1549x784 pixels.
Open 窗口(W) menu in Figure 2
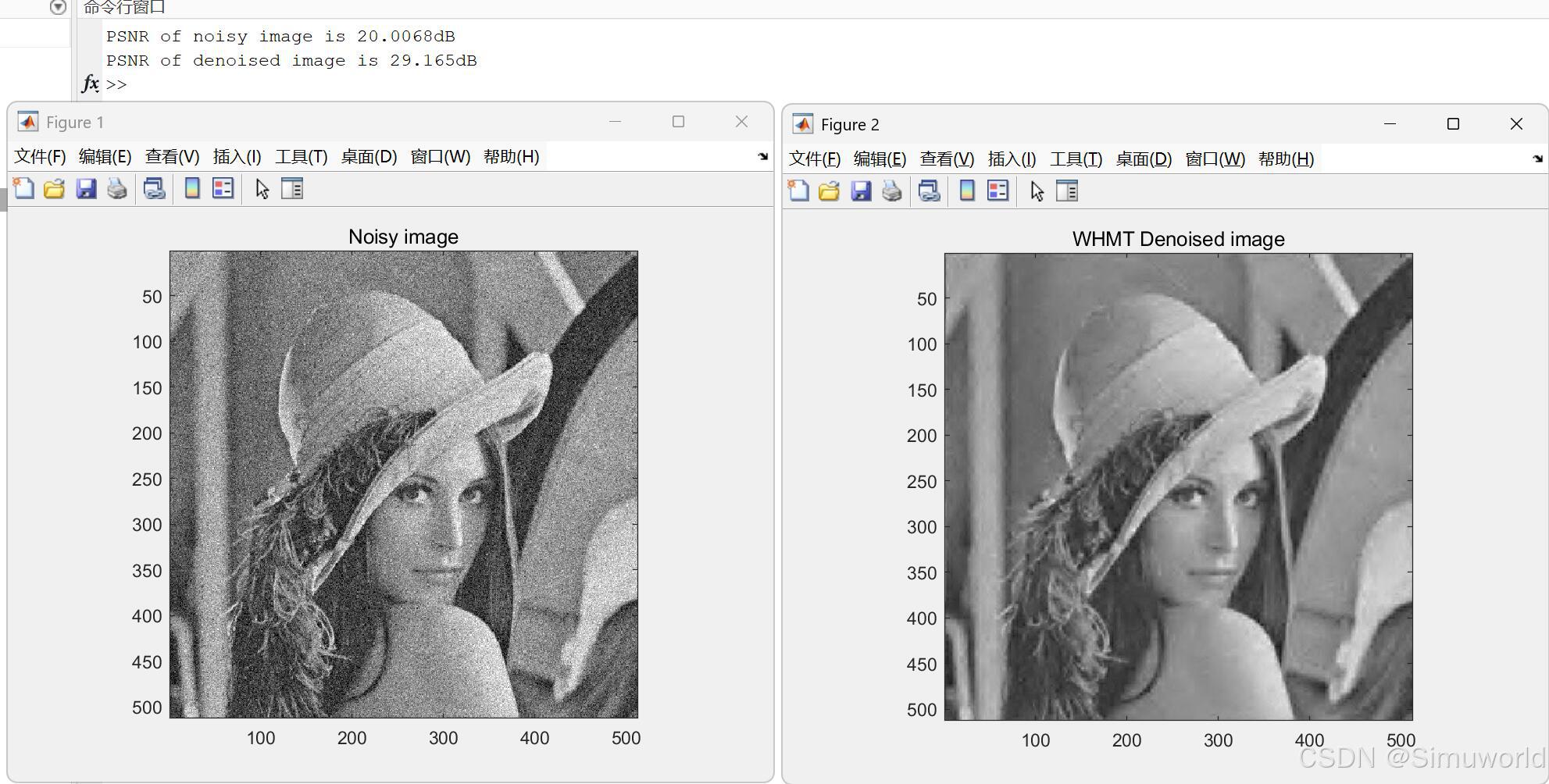(1215, 159)
